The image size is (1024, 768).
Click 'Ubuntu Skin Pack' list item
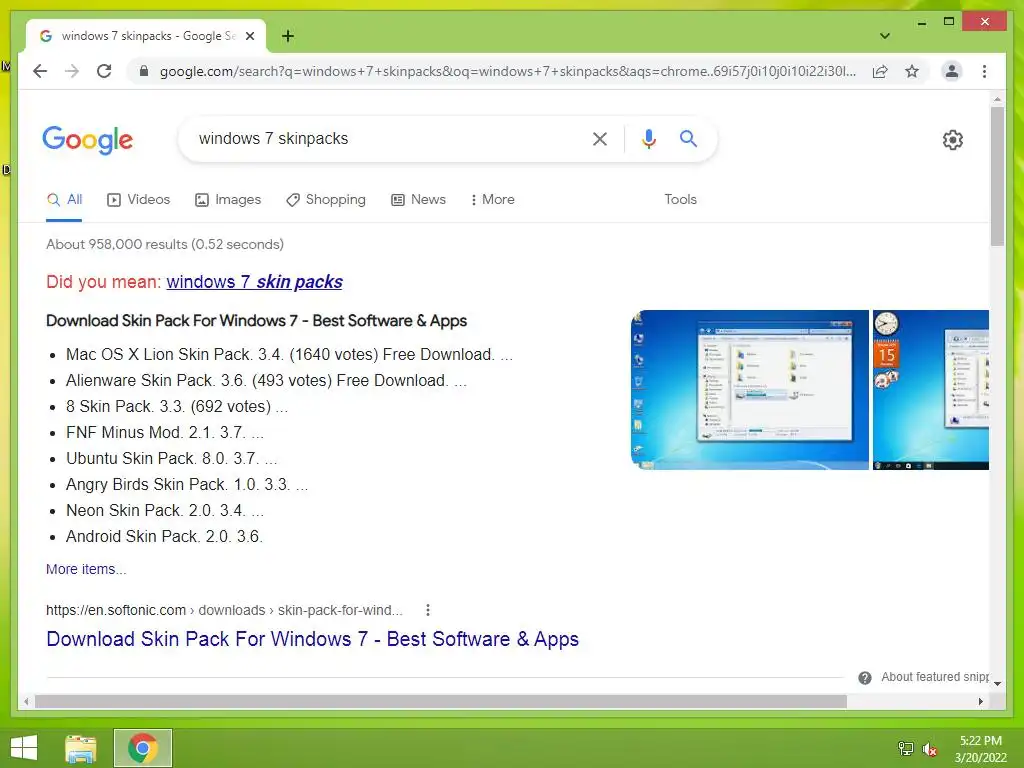[x=172, y=458]
